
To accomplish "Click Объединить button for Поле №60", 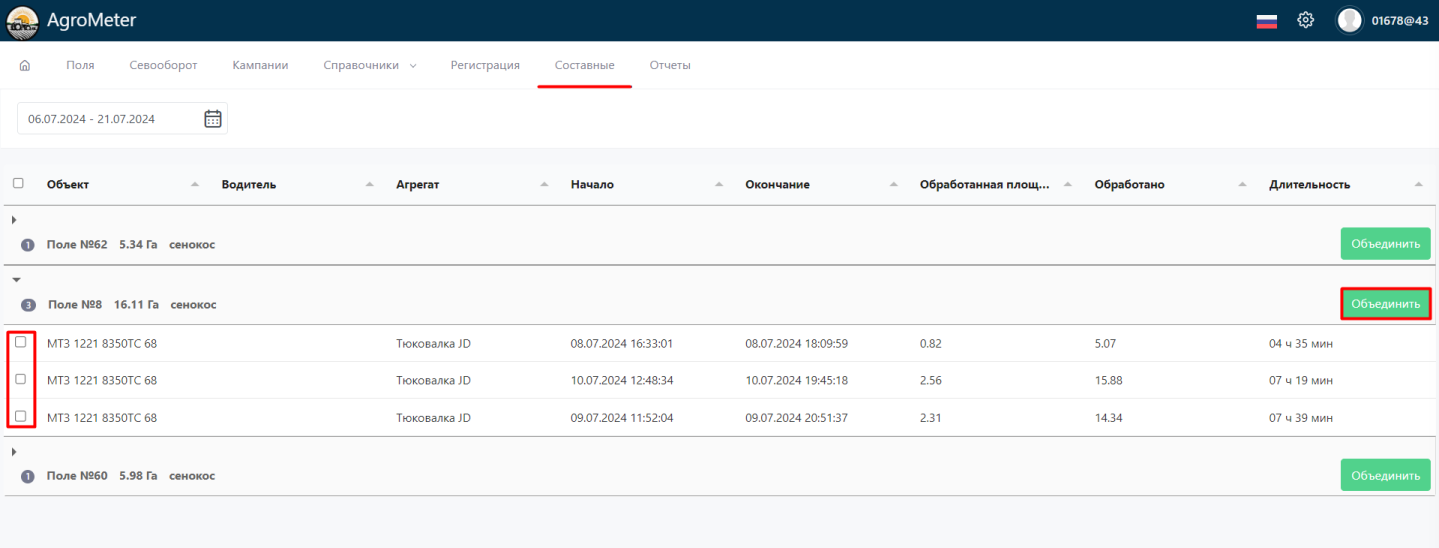I will point(1385,476).
